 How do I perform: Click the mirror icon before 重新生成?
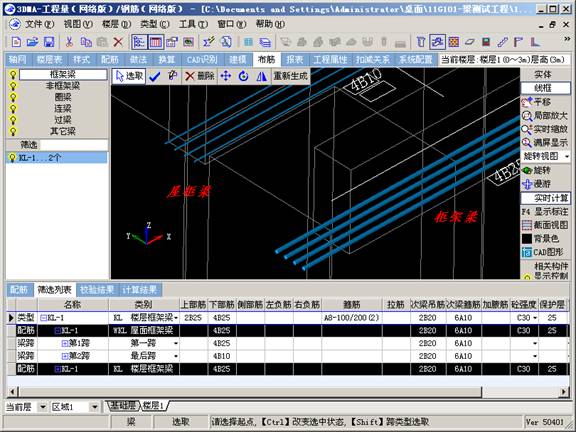pos(262,76)
